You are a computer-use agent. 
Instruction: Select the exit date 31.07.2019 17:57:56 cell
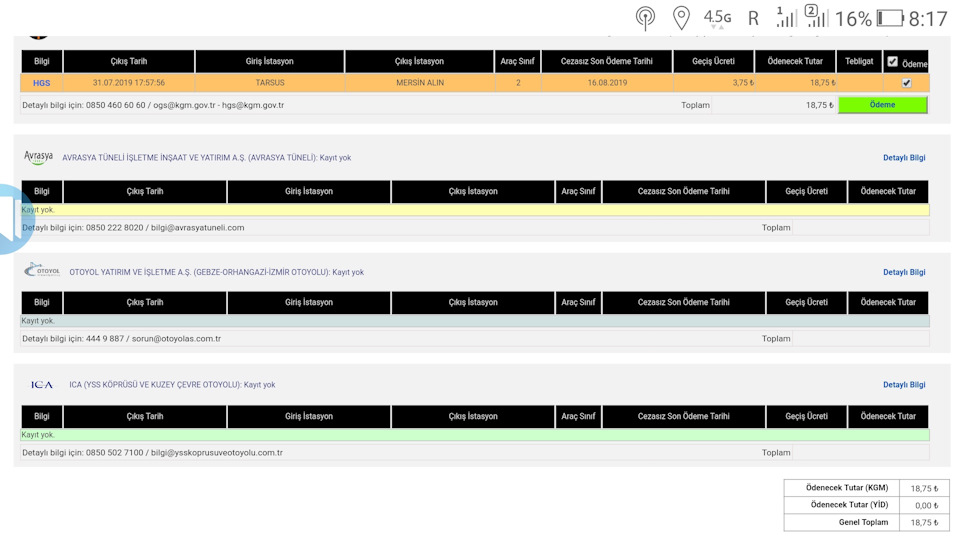[x=129, y=83]
